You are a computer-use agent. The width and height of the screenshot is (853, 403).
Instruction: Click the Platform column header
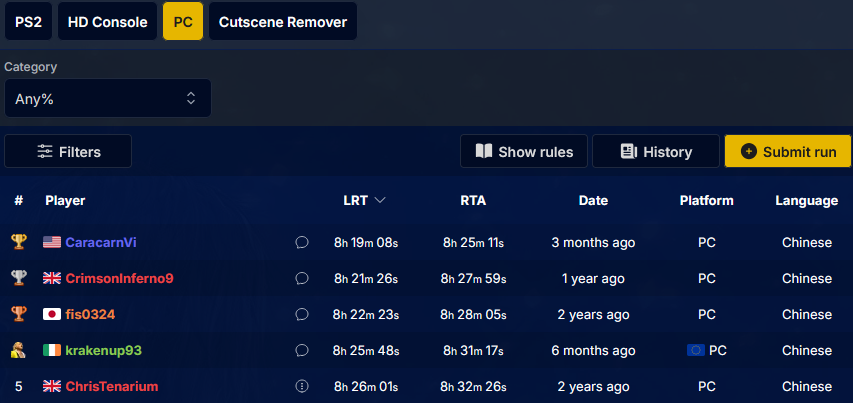click(x=706, y=201)
